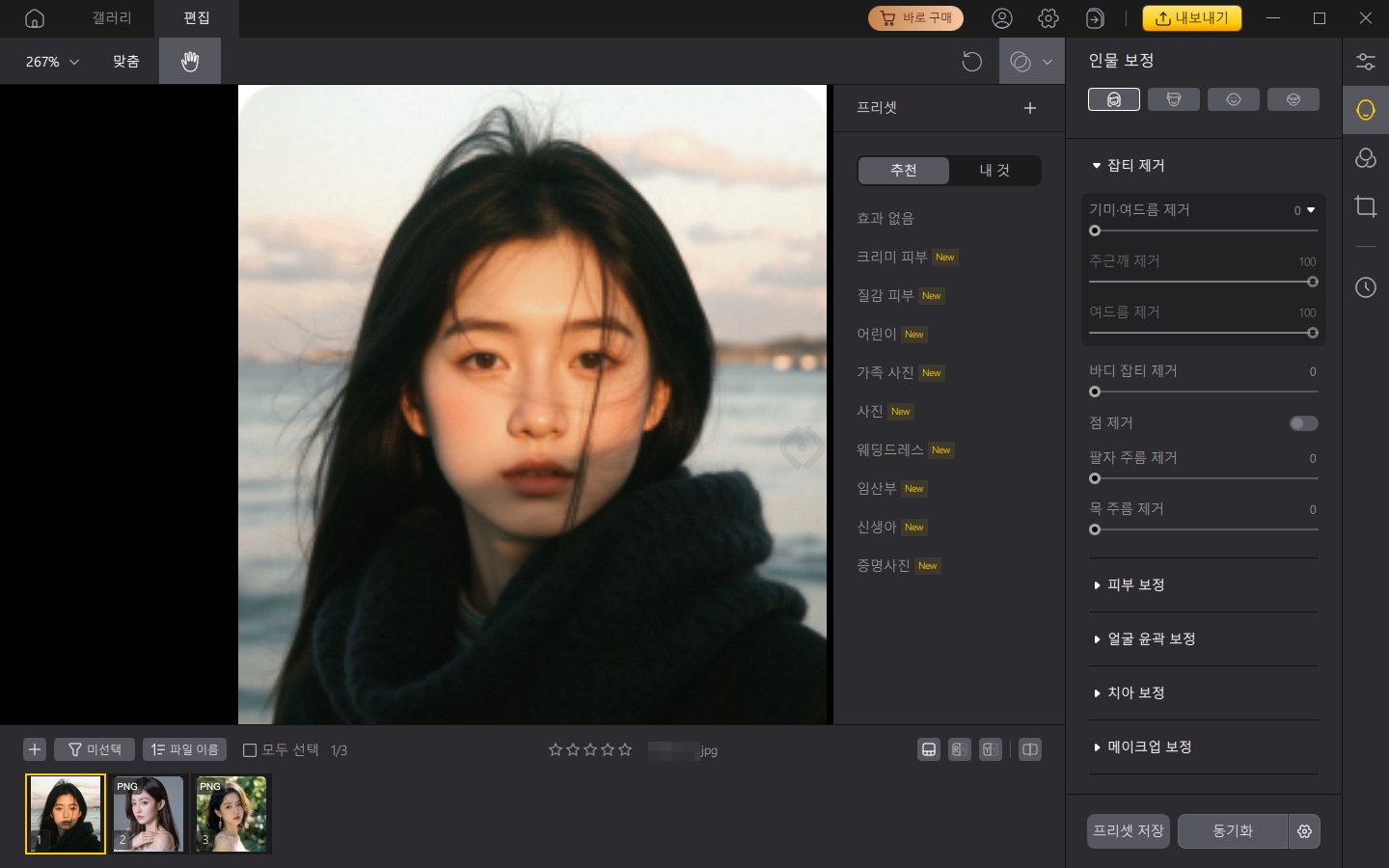Image resolution: width=1389 pixels, height=868 pixels.
Task: Select the male face retouch category icon
Action: click(1174, 99)
